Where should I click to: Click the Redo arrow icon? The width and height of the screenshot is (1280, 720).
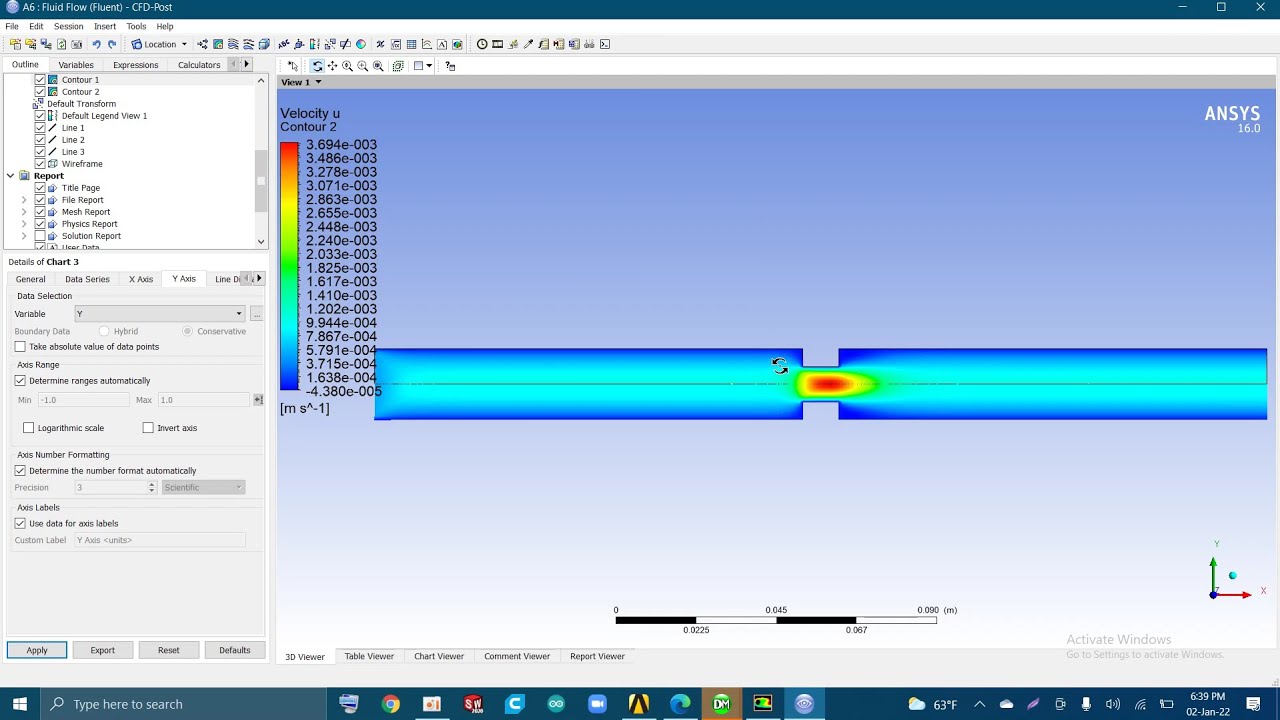111,44
